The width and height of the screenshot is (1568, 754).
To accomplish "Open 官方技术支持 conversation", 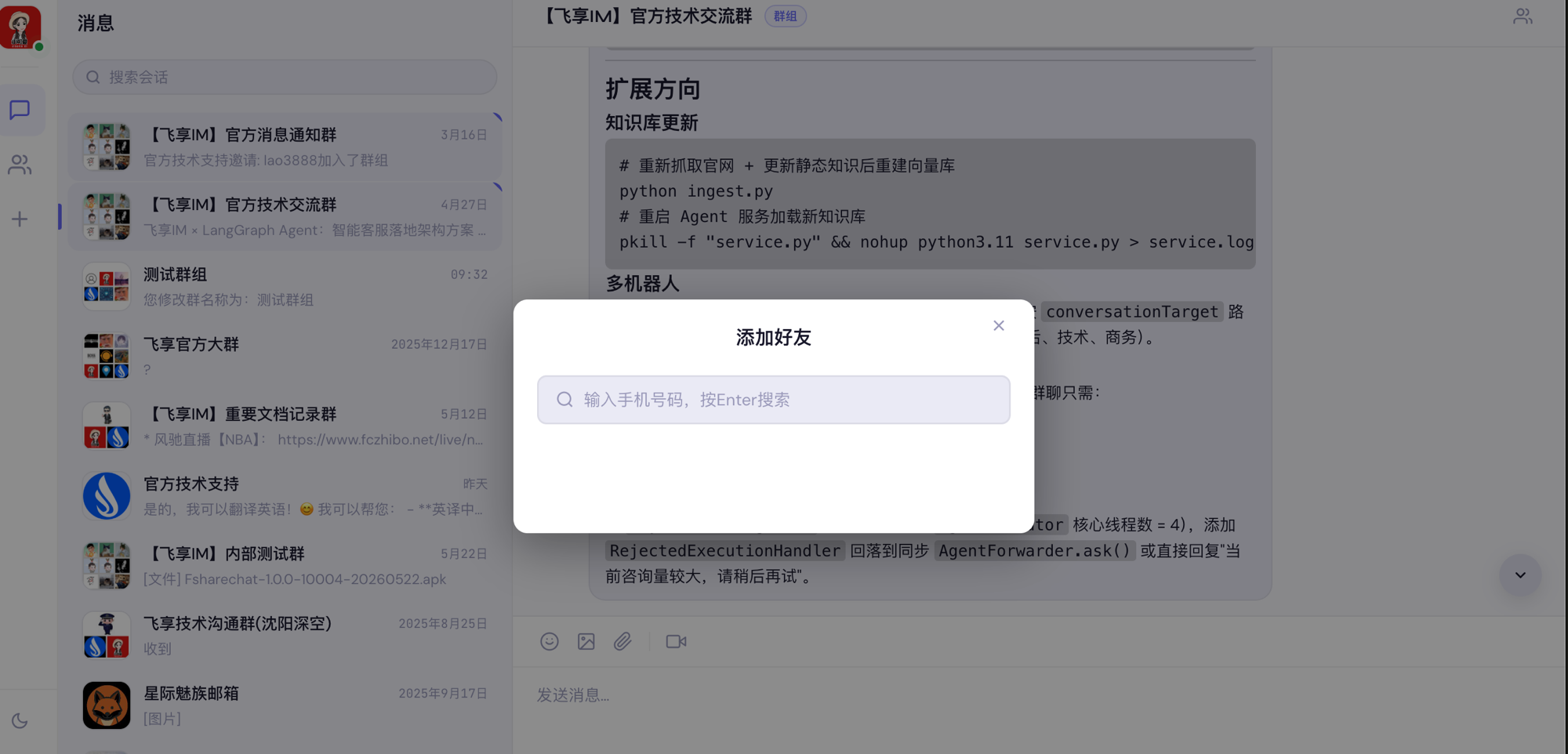I will coord(285,496).
